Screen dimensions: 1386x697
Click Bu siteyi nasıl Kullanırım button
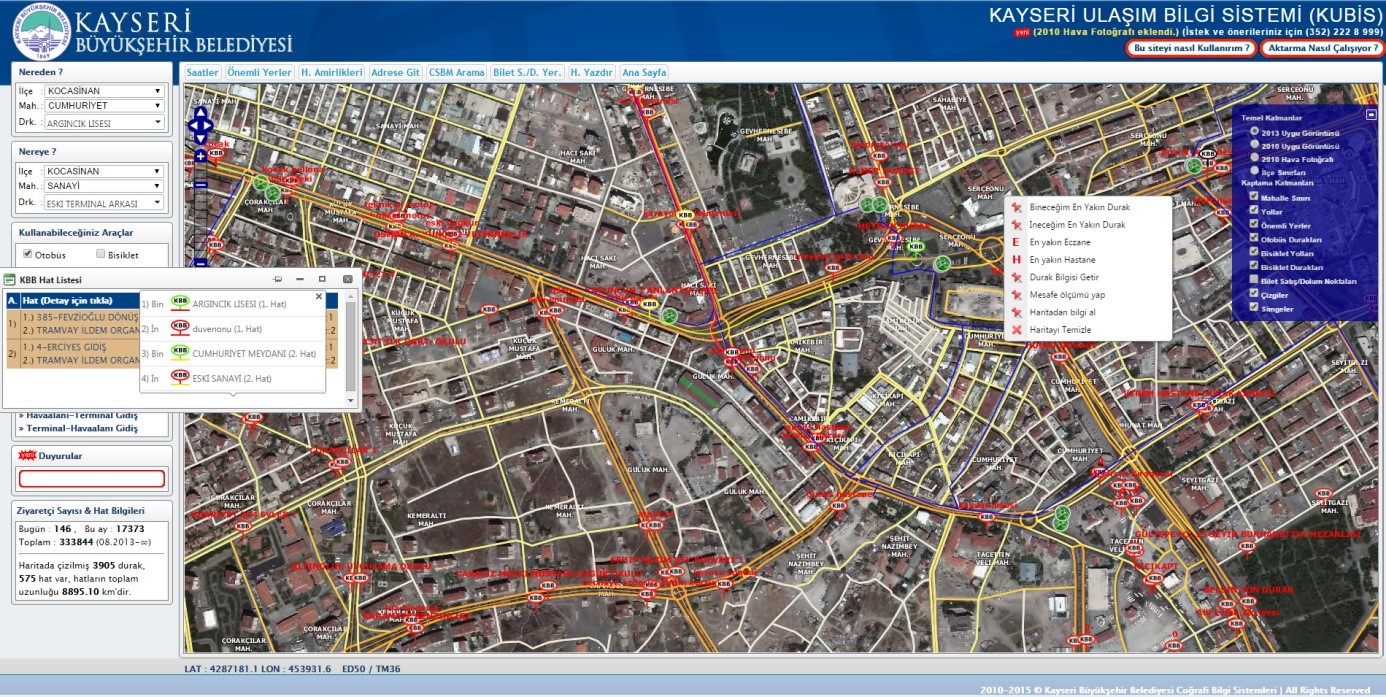pos(1192,48)
